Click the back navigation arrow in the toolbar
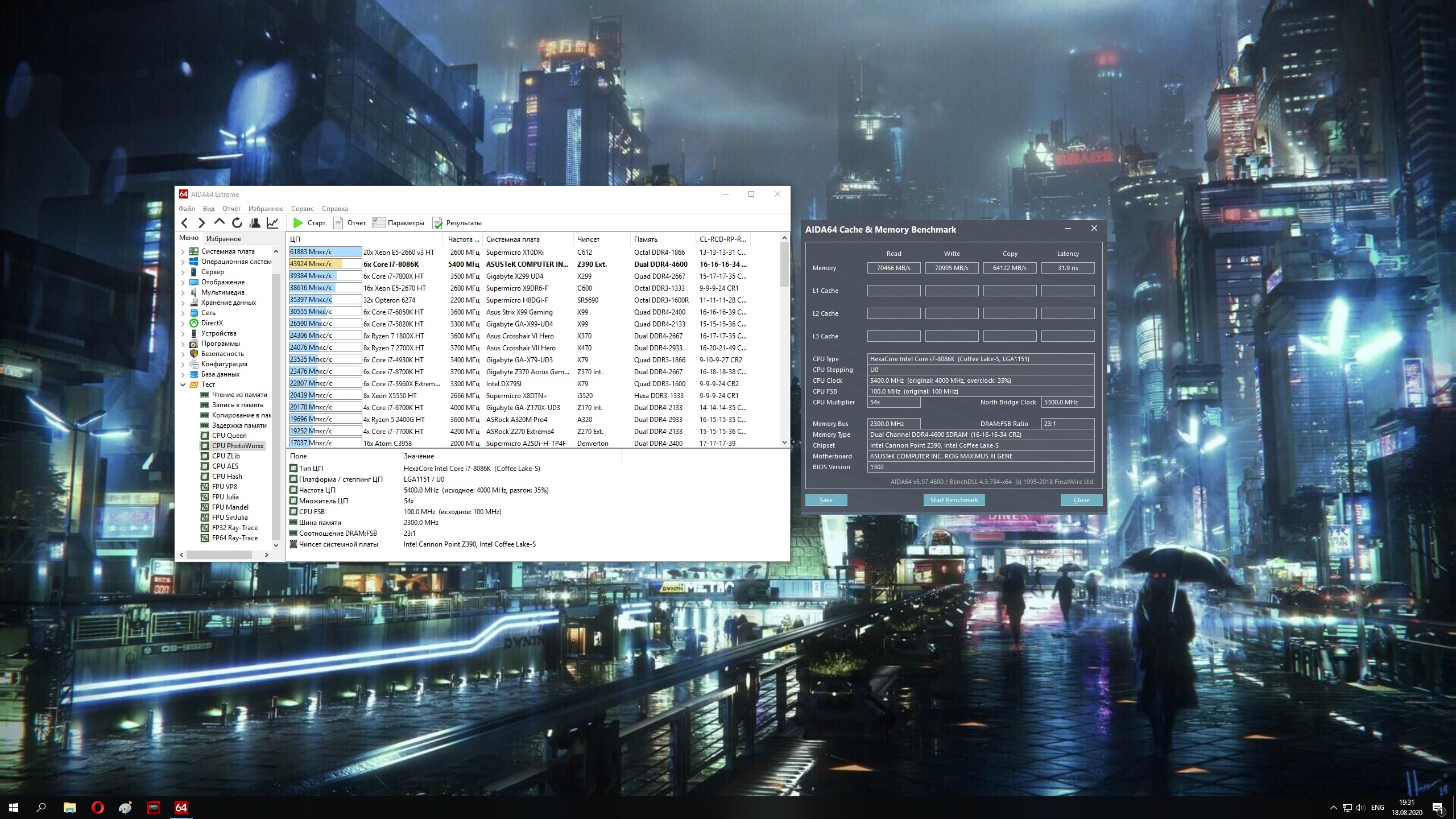The width and height of the screenshot is (1456, 819). (184, 223)
